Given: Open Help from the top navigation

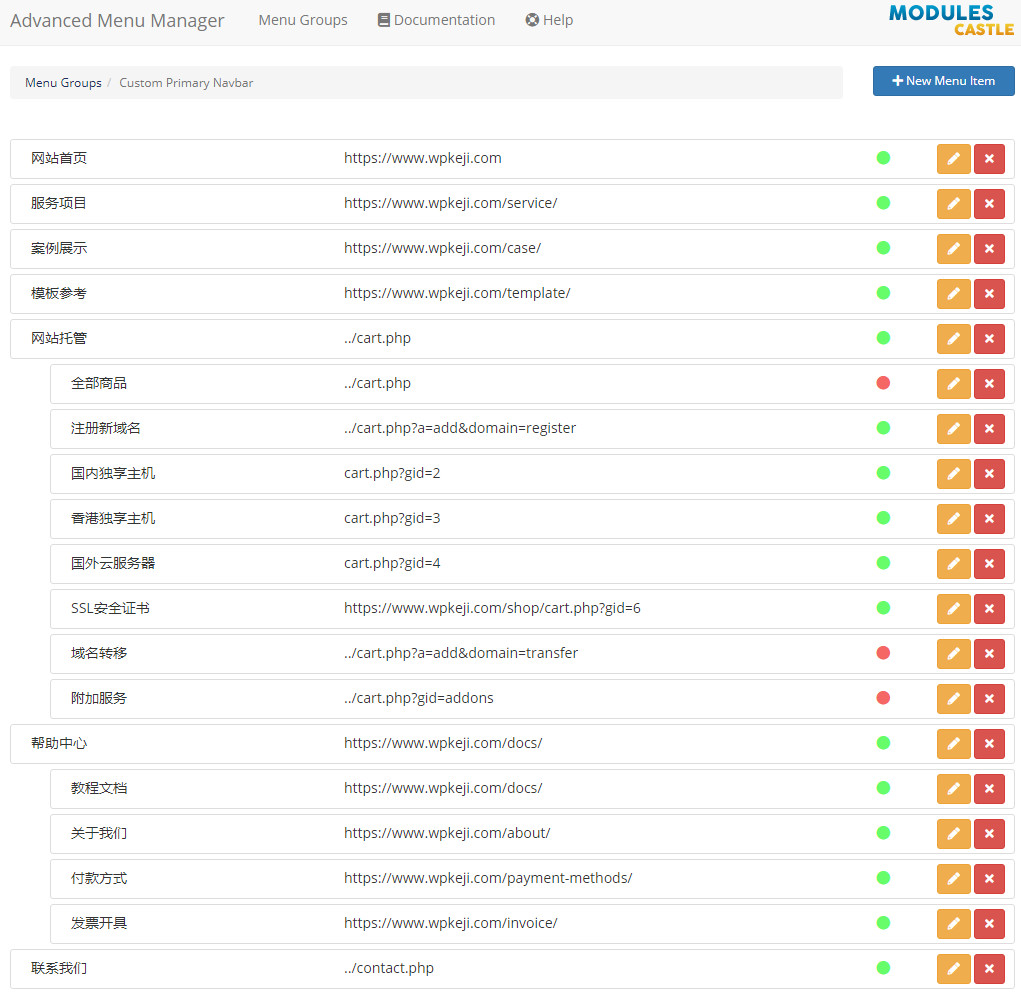Looking at the screenshot, I should click(549, 19).
